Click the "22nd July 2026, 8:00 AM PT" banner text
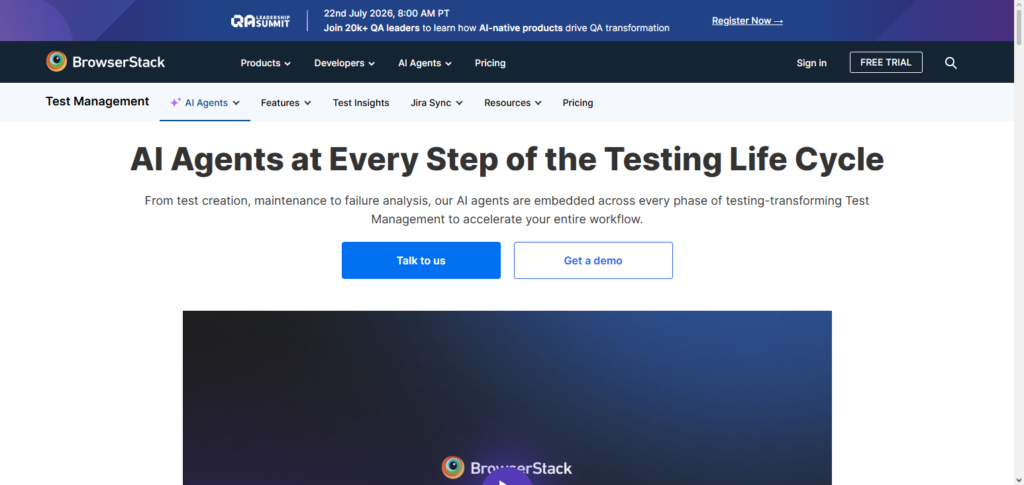Image resolution: width=1024 pixels, height=485 pixels. [387, 13]
